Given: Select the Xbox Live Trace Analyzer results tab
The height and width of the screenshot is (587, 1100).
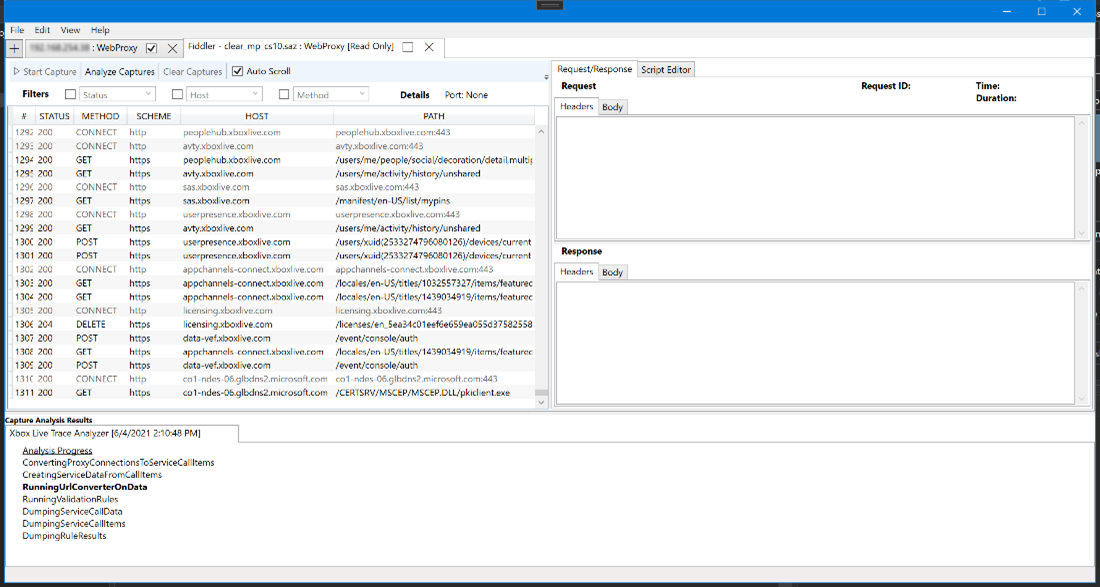Looking at the screenshot, I should (121, 434).
